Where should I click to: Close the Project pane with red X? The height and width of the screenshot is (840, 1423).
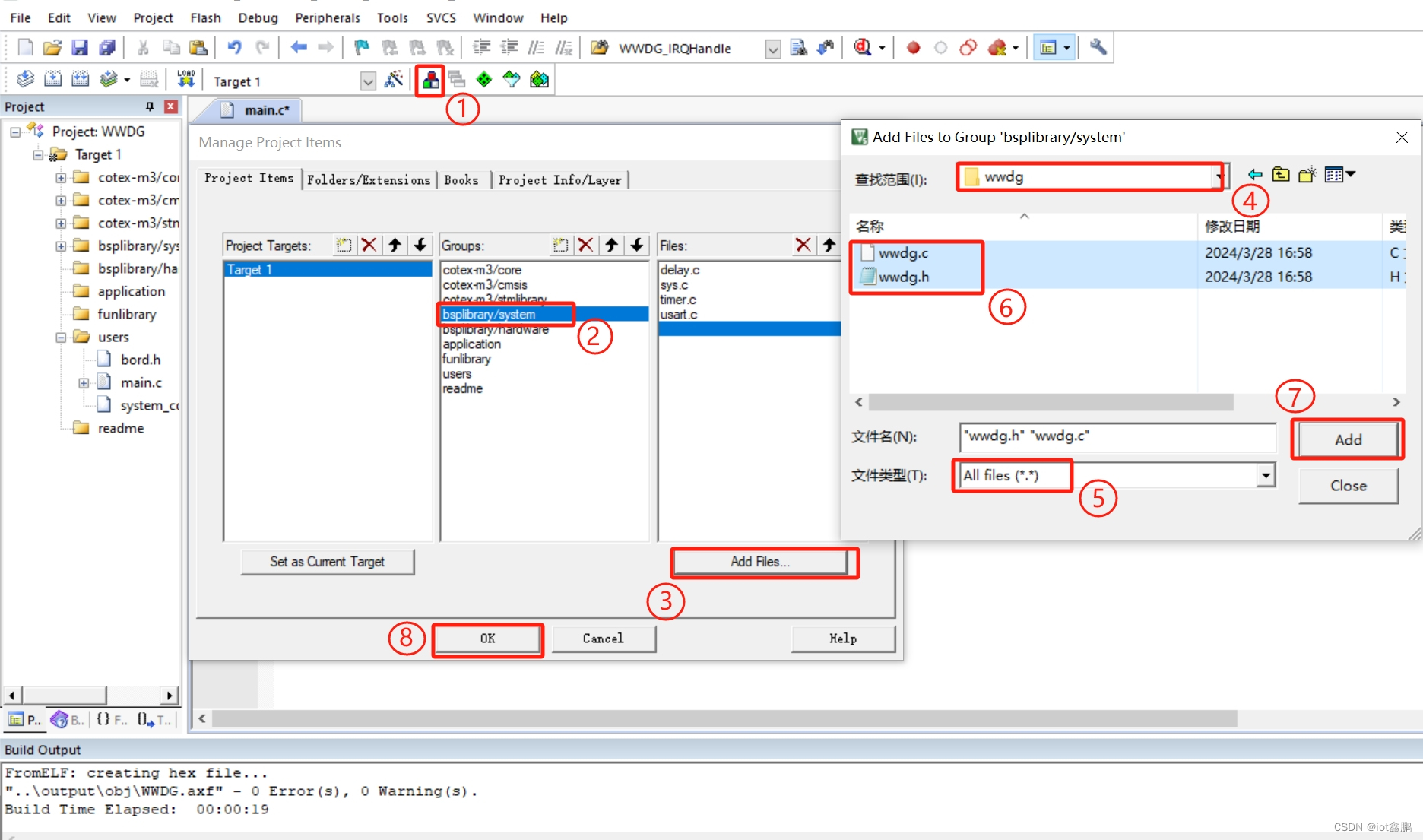pyautogui.click(x=171, y=106)
